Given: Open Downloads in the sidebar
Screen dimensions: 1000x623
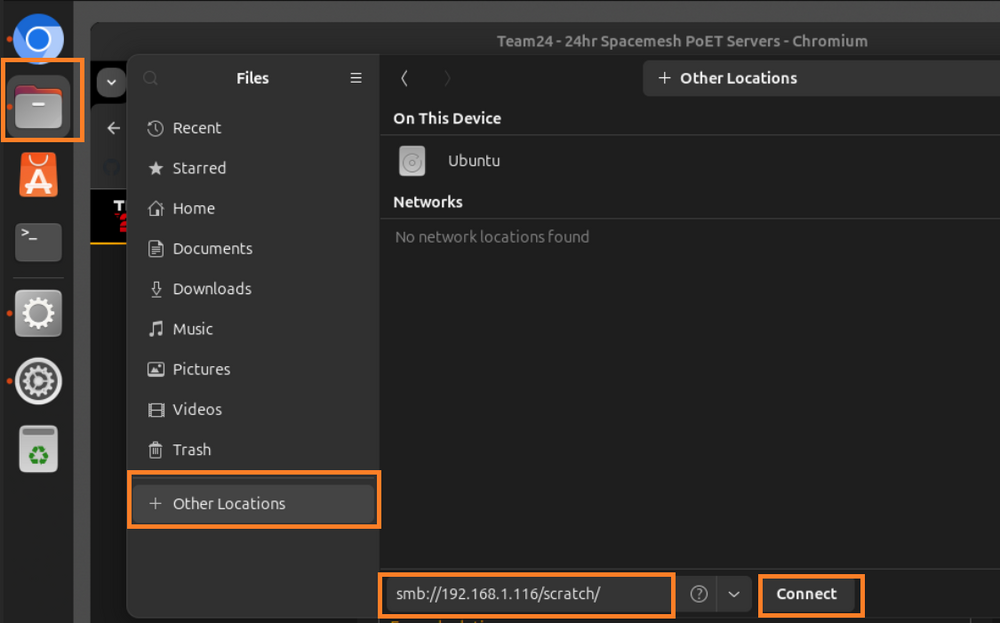Looking at the screenshot, I should click(254, 289).
